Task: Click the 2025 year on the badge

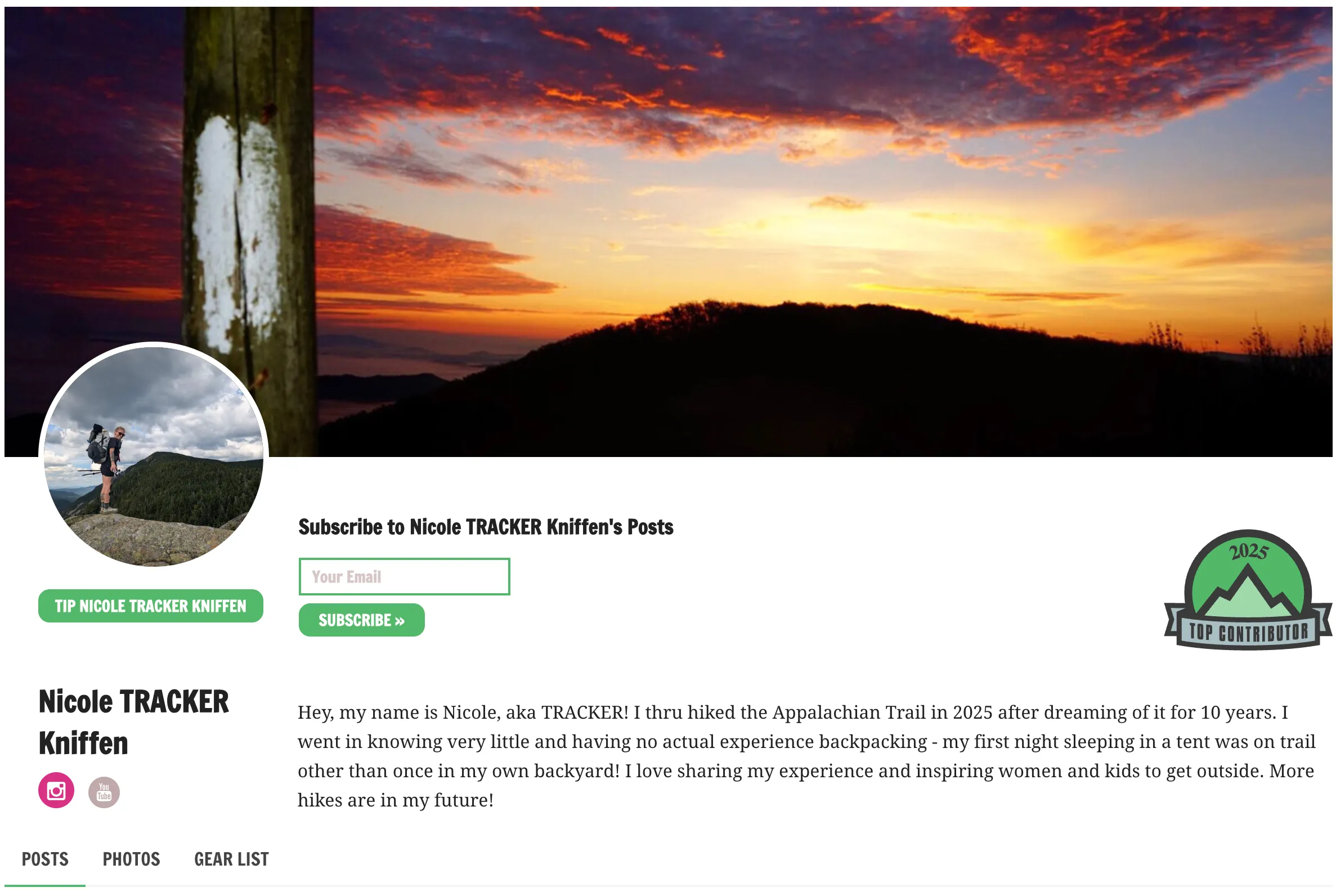Action: [1249, 552]
